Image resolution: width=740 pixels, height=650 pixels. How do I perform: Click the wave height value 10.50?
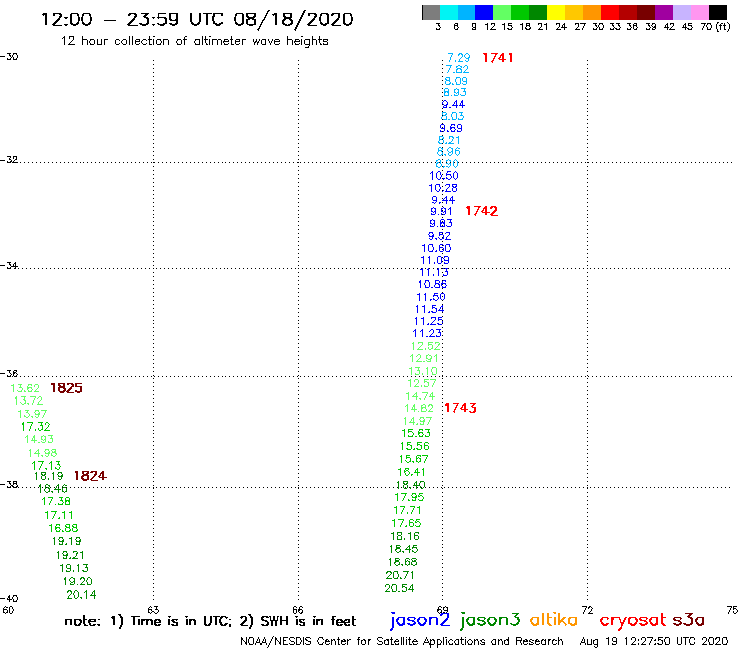coord(444,176)
